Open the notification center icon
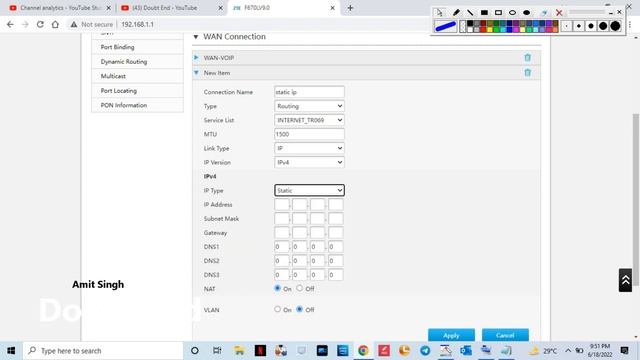This screenshot has width=640, height=360. click(x=624, y=351)
